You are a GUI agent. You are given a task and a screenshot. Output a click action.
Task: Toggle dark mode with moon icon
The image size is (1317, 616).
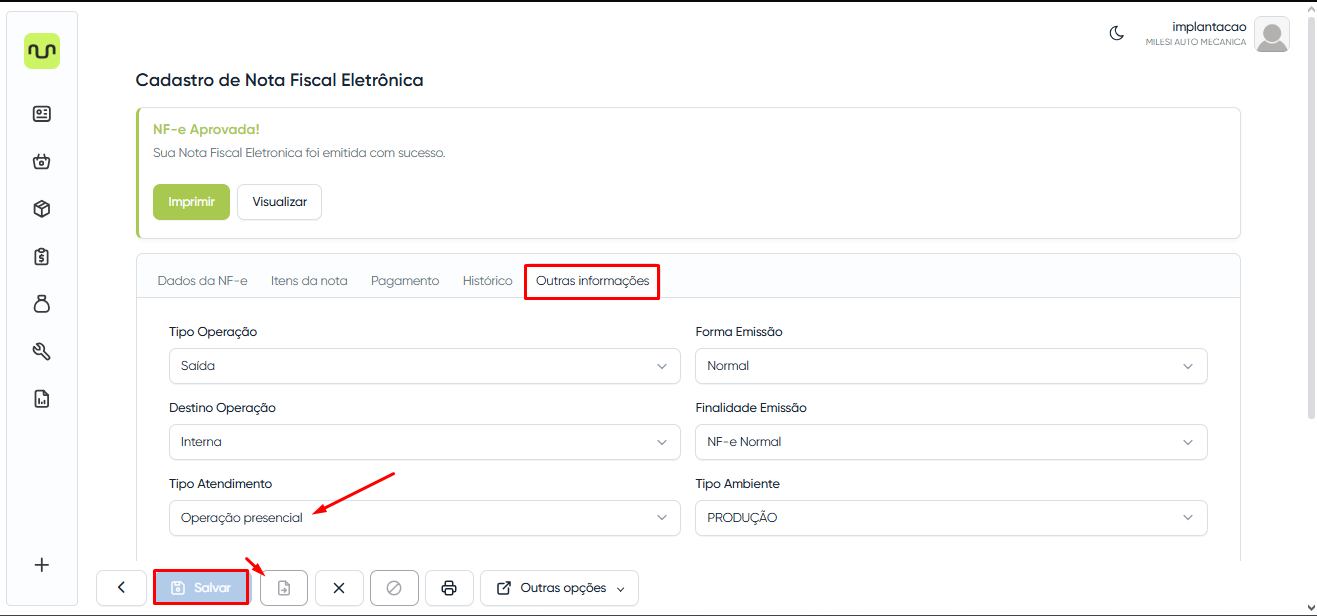(x=1117, y=33)
